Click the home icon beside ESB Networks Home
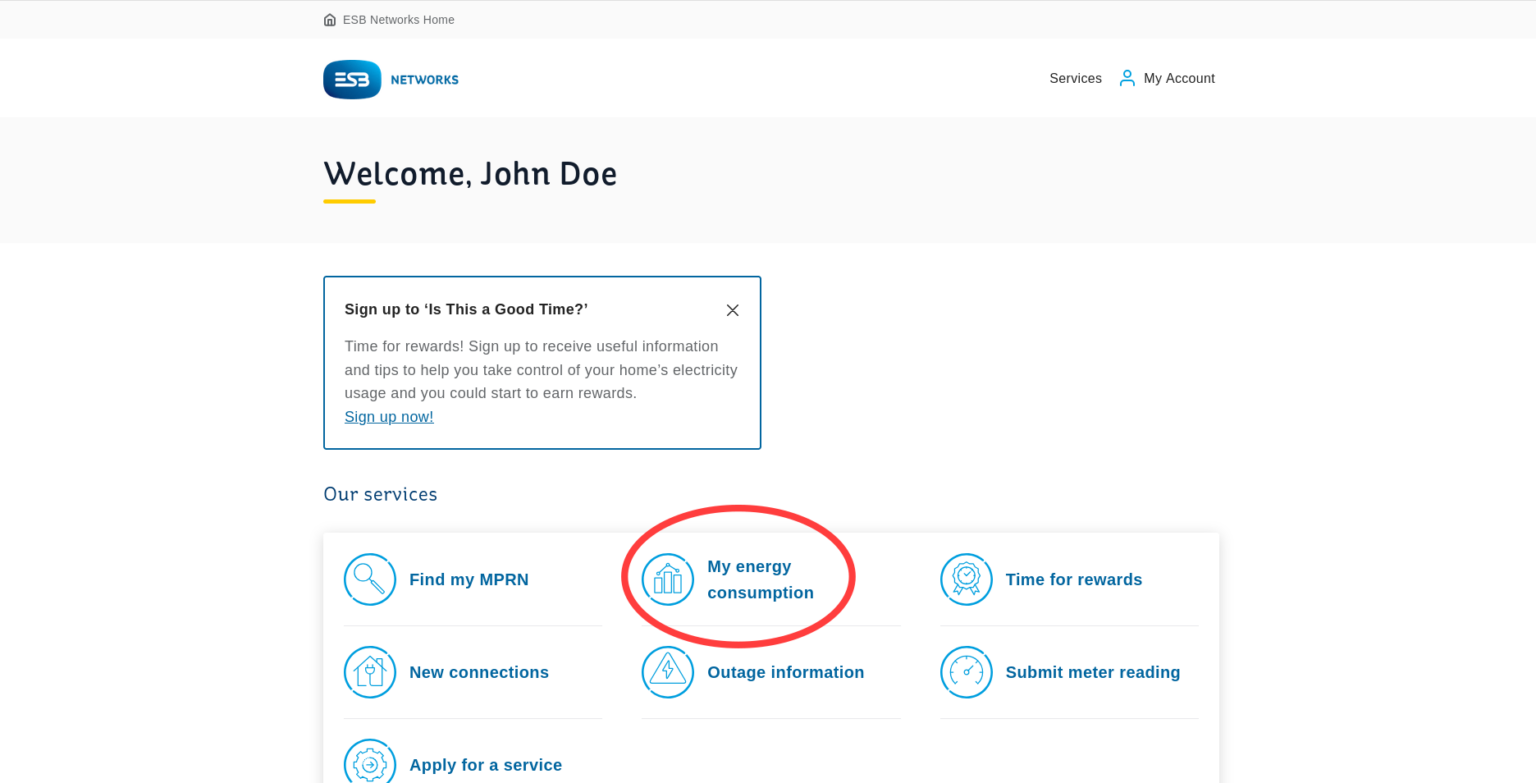Image resolution: width=1536 pixels, height=783 pixels. pyautogui.click(x=329, y=19)
